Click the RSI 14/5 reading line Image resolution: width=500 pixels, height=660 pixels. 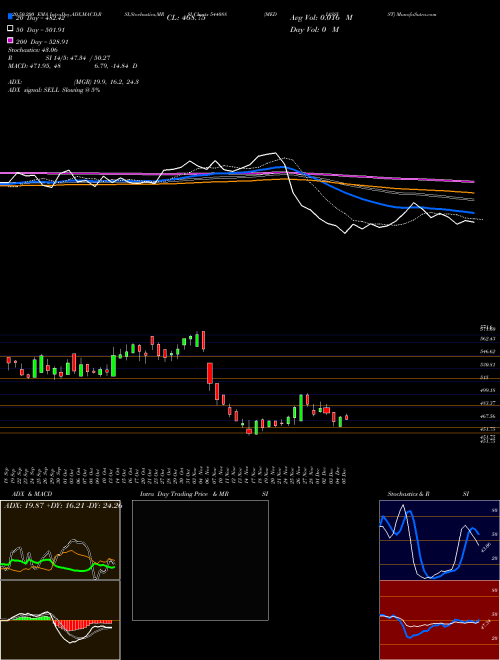[59, 58]
